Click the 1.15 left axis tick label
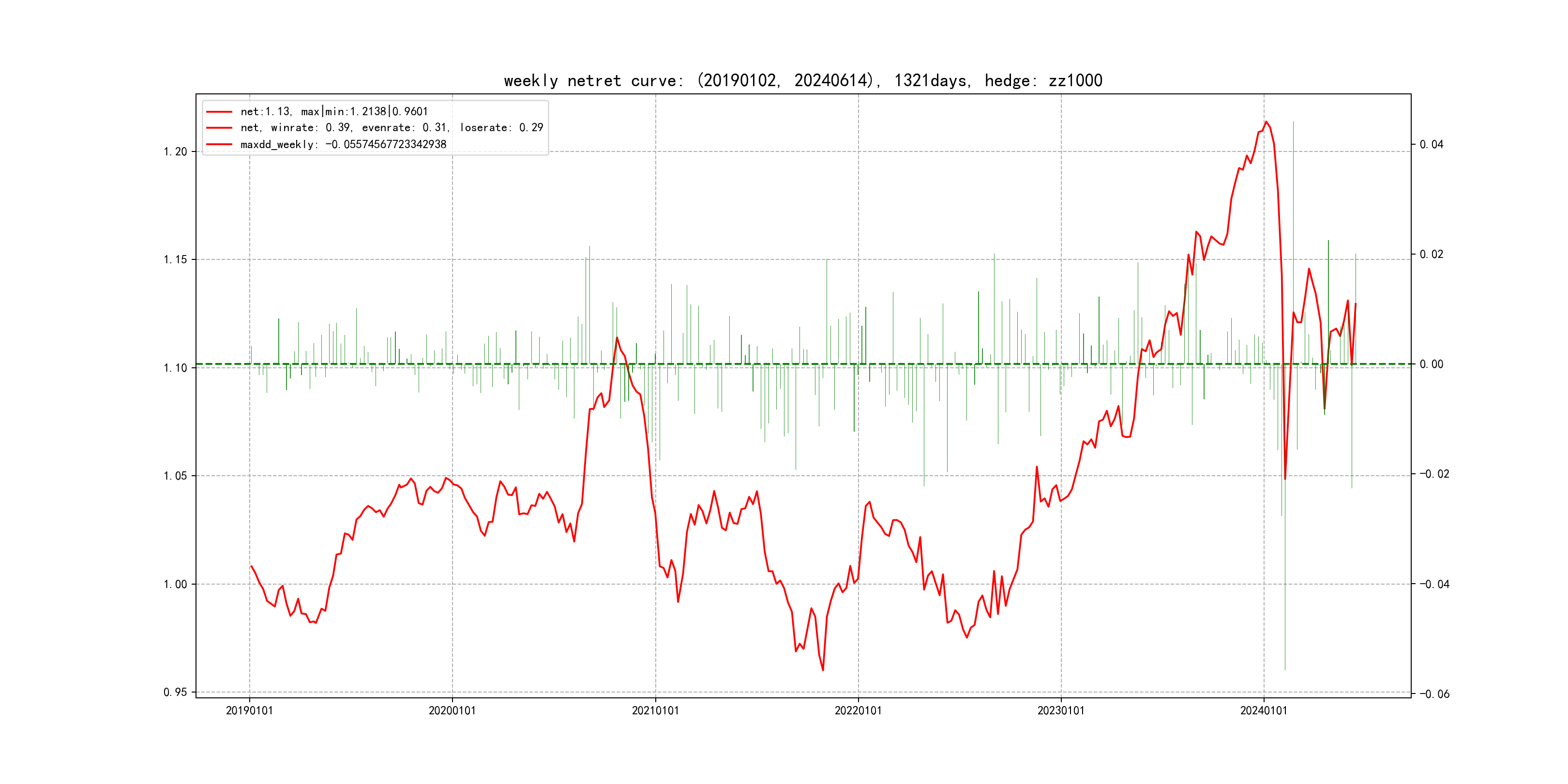The image size is (1568, 784). click(175, 260)
